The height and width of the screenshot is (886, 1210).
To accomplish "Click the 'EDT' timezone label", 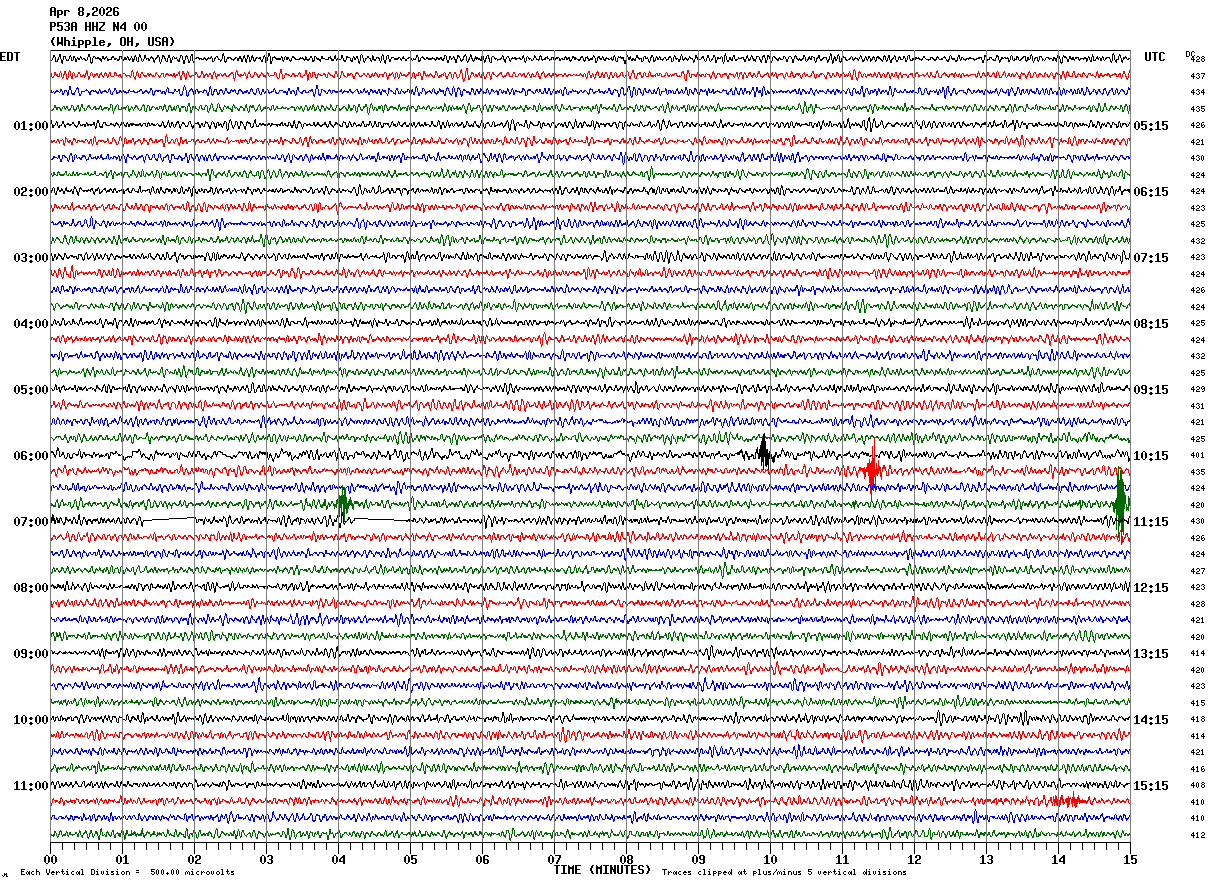I will click(10, 57).
